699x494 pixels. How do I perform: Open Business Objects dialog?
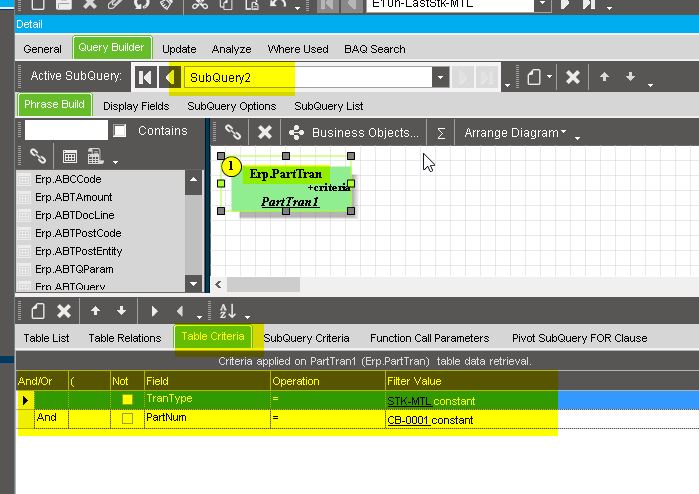pyautogui.click(x=354, y=132)
